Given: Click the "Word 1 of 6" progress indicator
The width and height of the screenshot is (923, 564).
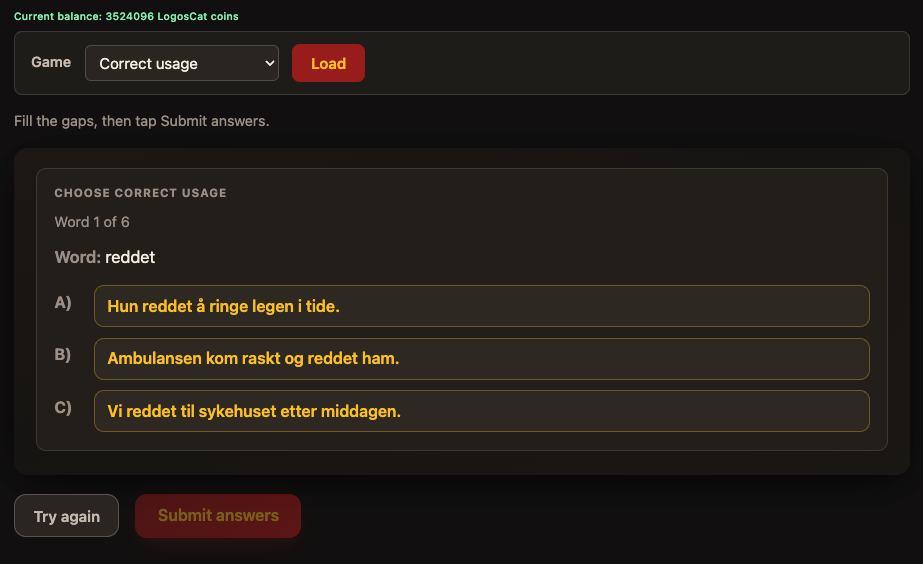Looking at the screenshot, I should click(x=92, y=222).
